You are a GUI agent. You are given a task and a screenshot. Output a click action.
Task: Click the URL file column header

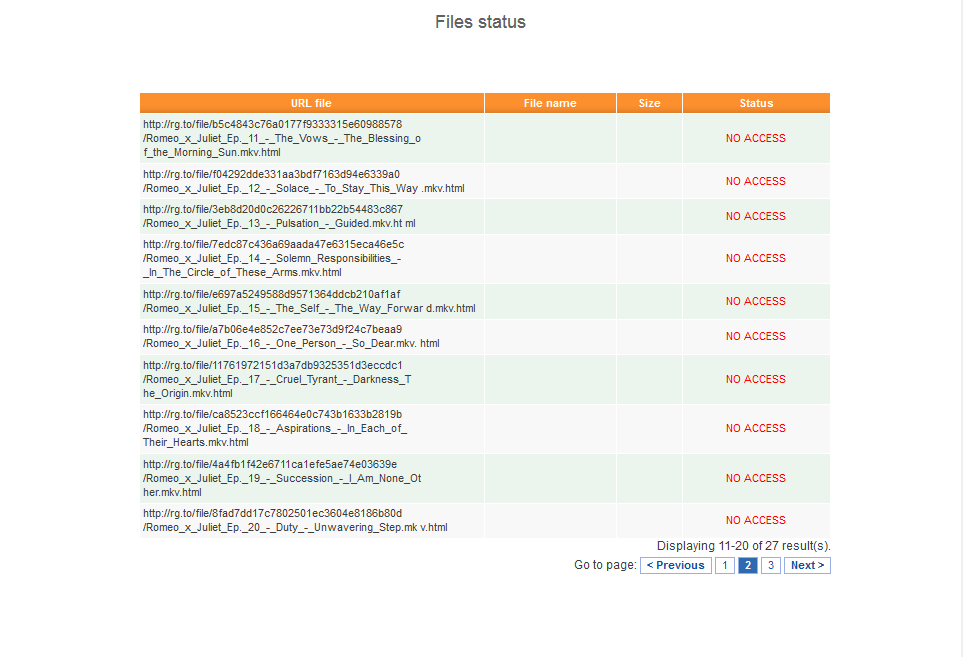click(311, 103)
